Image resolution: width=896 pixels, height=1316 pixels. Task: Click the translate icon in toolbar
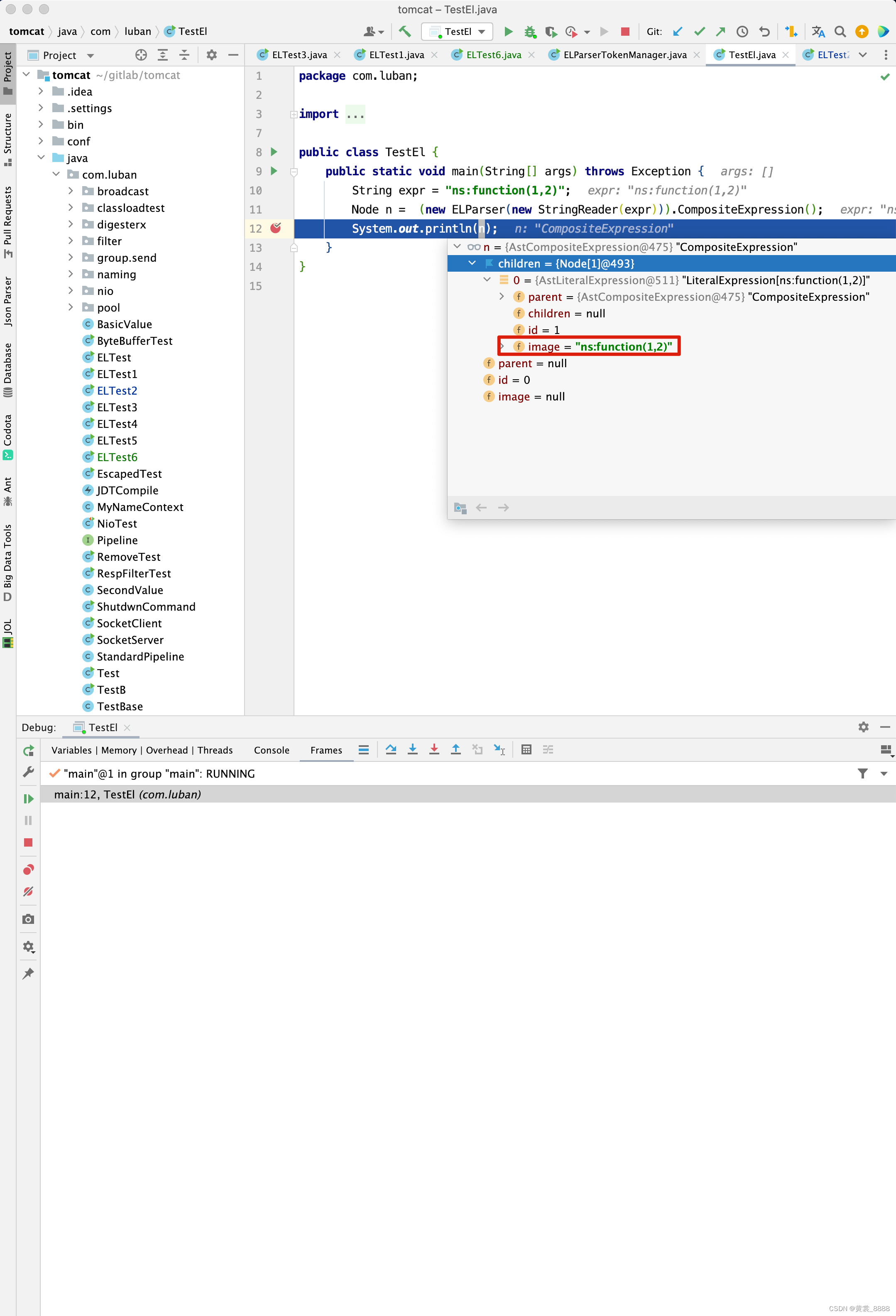818,32
